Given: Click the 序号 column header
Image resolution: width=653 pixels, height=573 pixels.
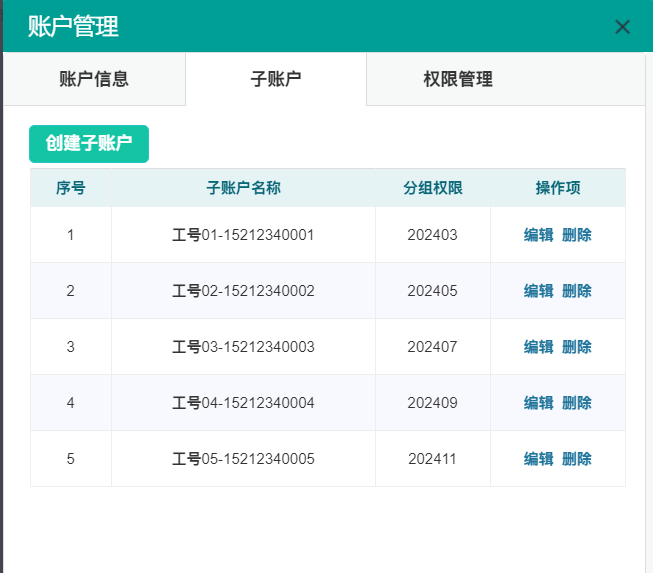Looking at the screenshot, I should (x=70, y=188).
